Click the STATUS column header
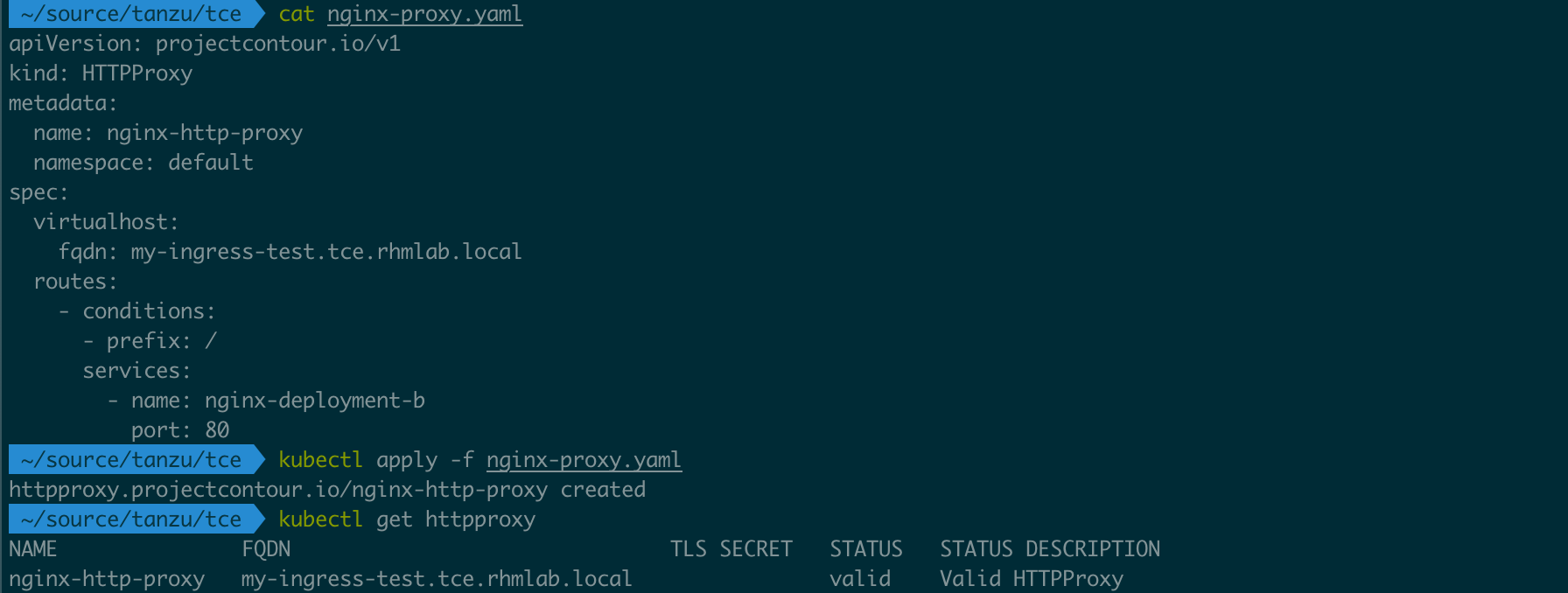Viewport: 1568px width, 593px height. (x=866, y=549)
